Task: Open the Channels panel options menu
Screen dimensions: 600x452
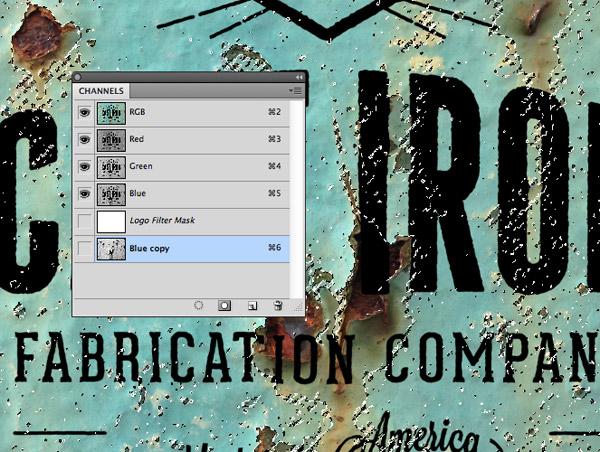Action: [297, 90]
